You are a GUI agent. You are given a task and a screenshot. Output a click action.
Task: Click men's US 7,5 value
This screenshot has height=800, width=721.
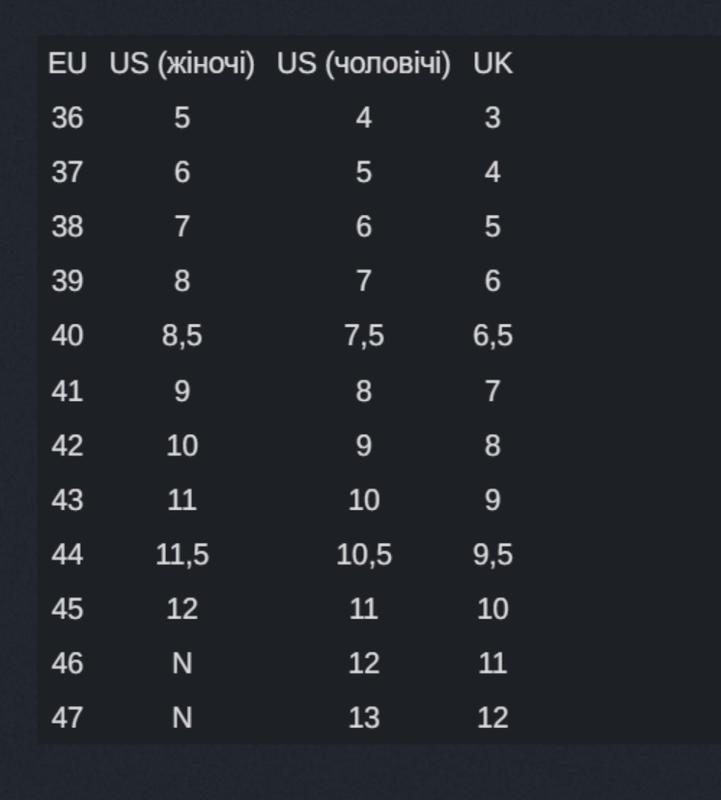click(364, 336)
